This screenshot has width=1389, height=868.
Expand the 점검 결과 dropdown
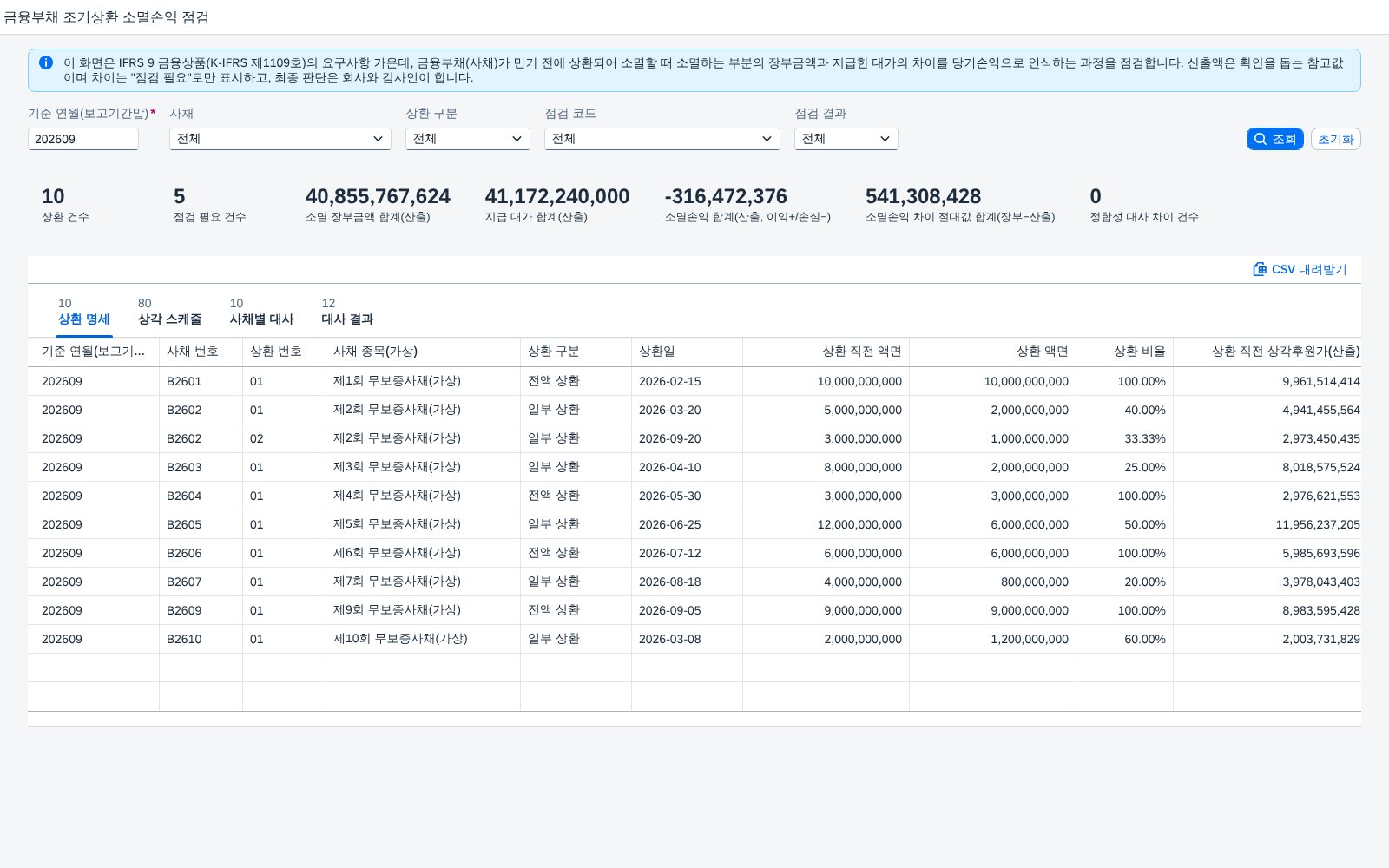[x=846, y=139]
